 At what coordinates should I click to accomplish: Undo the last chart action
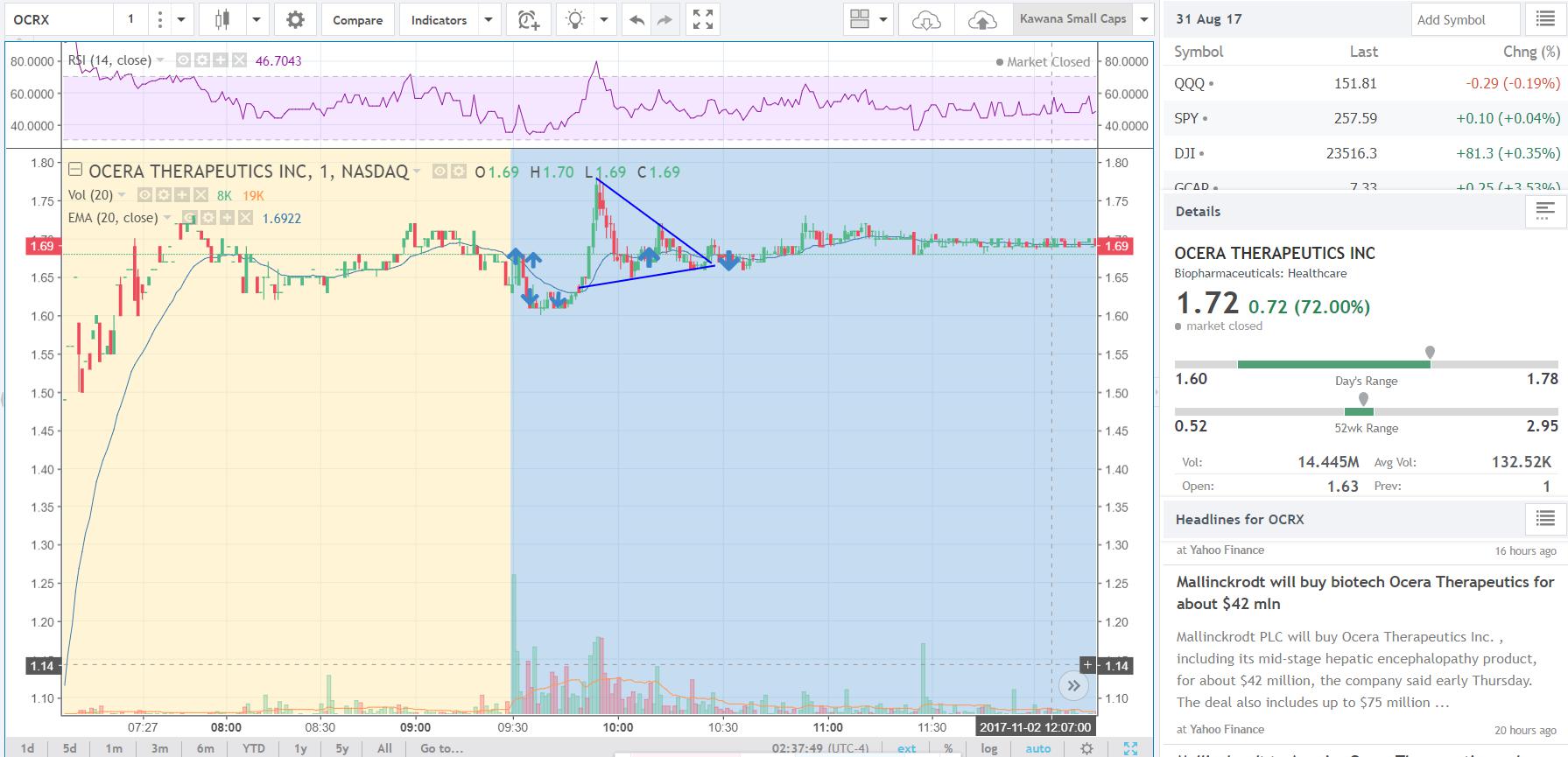tap(636, 19)
